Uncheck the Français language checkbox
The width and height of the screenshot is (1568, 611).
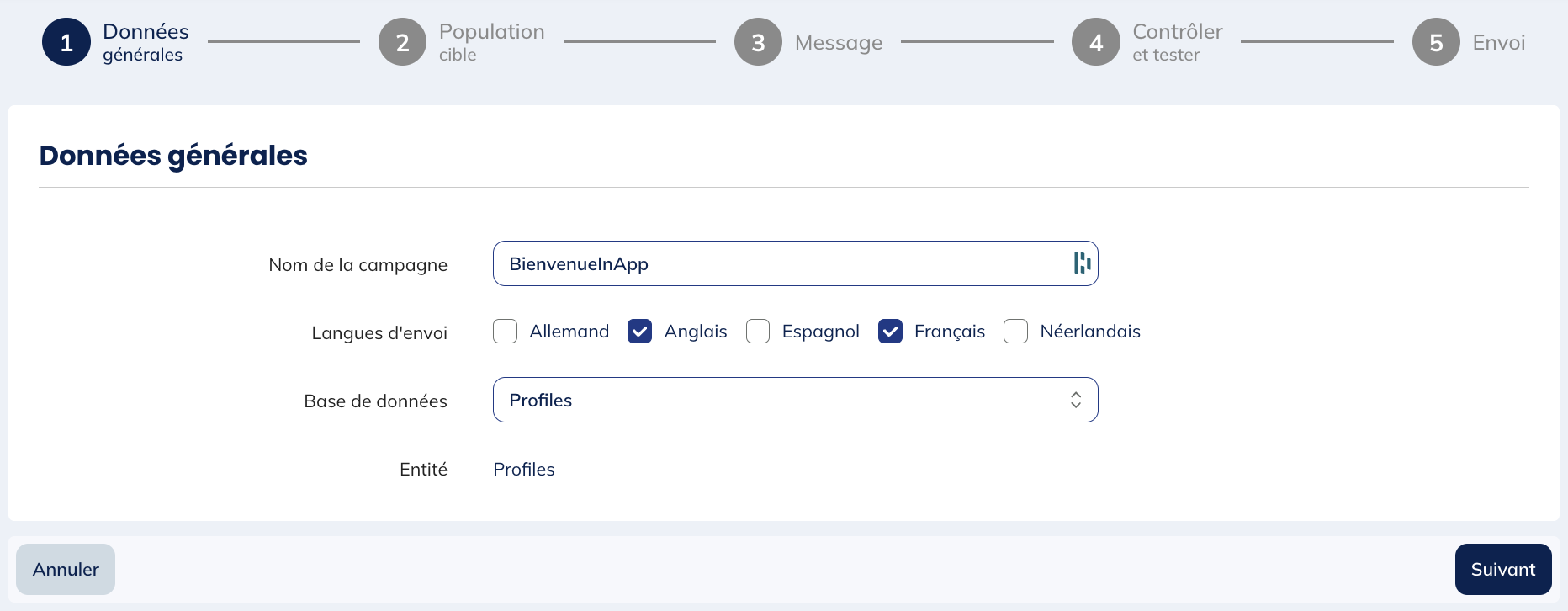[x=890, y=332]
